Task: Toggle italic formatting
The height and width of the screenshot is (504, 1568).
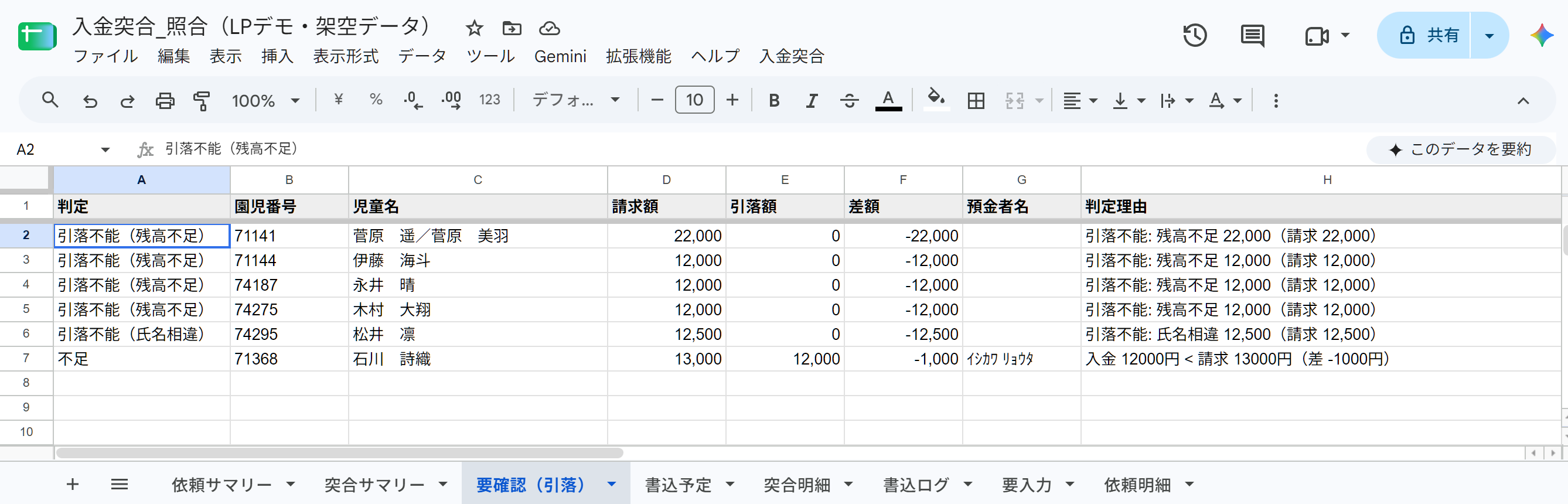Action: coord(812,100)
